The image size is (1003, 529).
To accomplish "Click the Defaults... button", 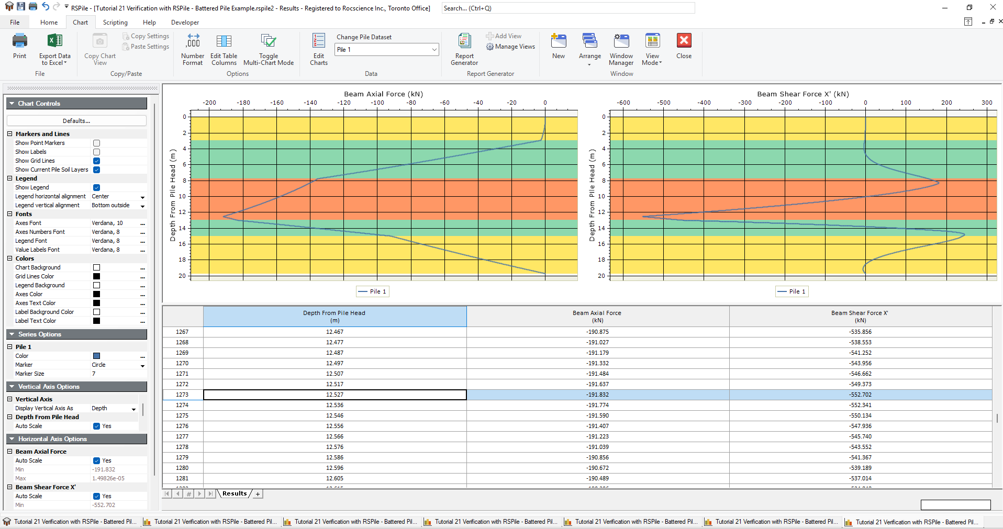I will coord(77,120).
